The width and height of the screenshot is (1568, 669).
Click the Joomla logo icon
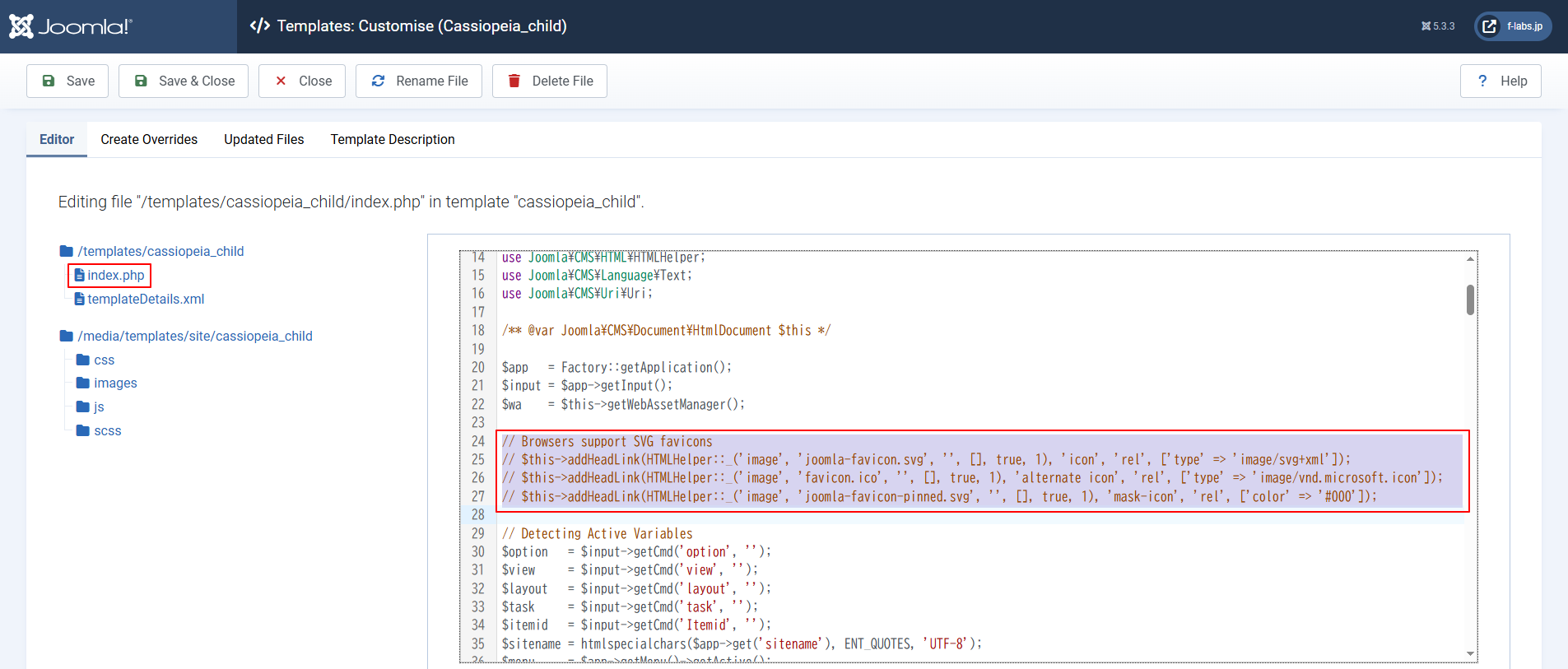(x=22, y=26)
